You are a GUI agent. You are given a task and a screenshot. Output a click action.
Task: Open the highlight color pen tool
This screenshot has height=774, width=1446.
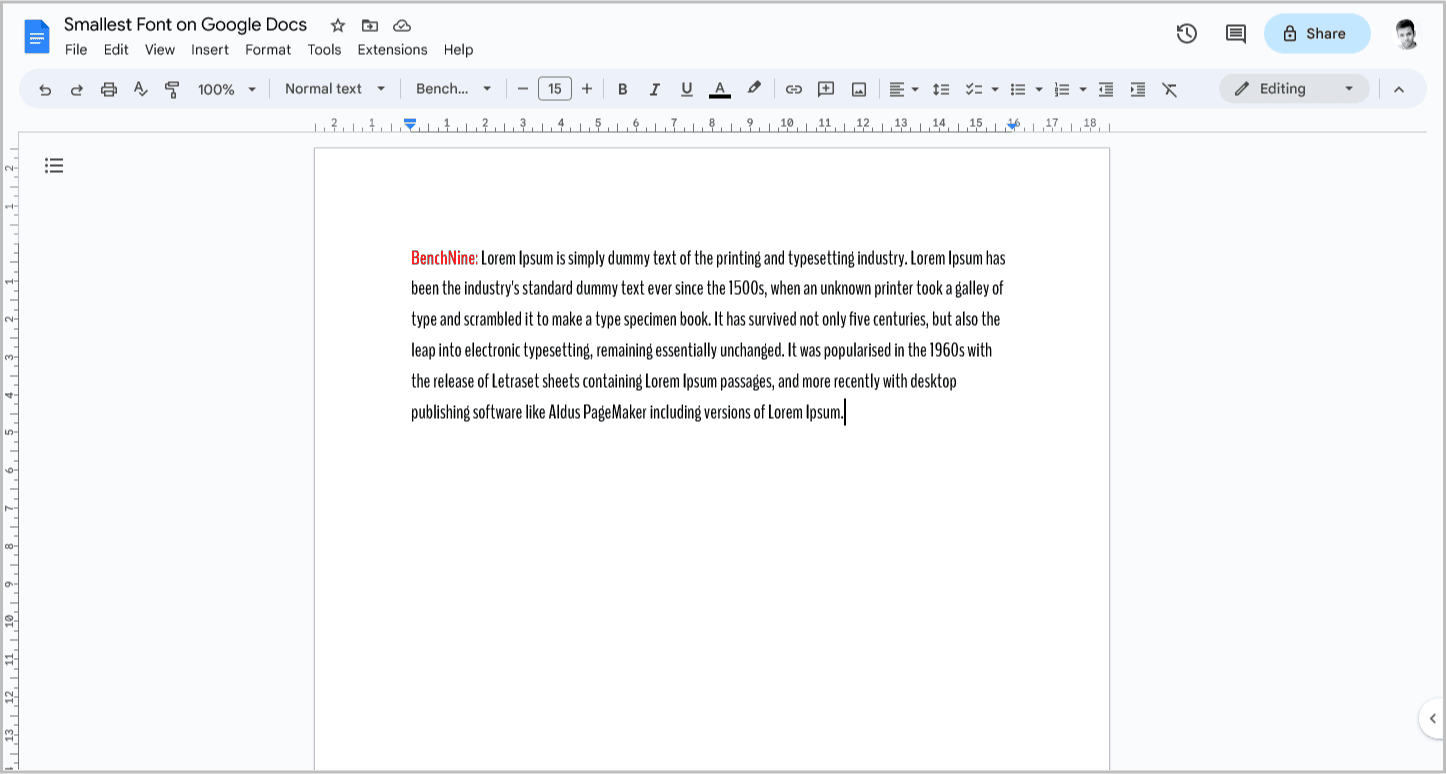point(754,88)
